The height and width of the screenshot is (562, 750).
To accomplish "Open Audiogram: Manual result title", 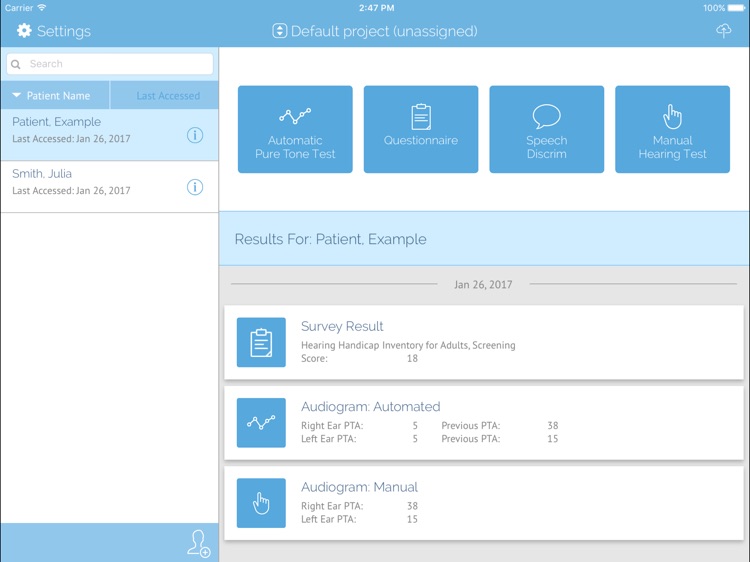I will [359, 487].
